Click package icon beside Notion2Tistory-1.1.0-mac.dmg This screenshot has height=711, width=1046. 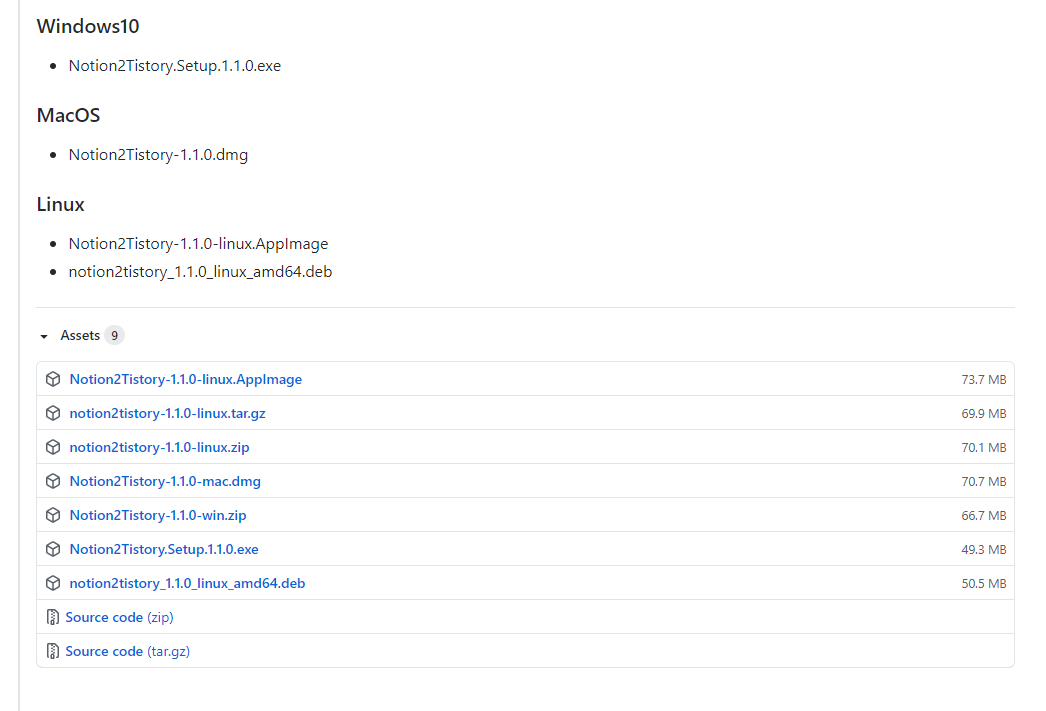pos(53,482)
